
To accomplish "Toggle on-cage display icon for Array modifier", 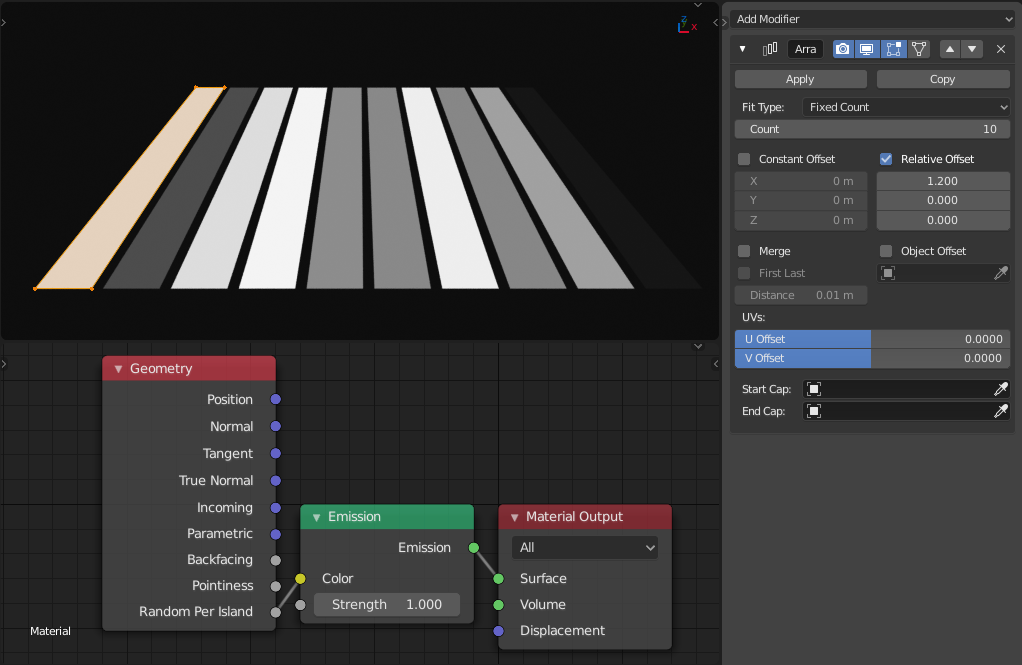I will coord(919,48).
